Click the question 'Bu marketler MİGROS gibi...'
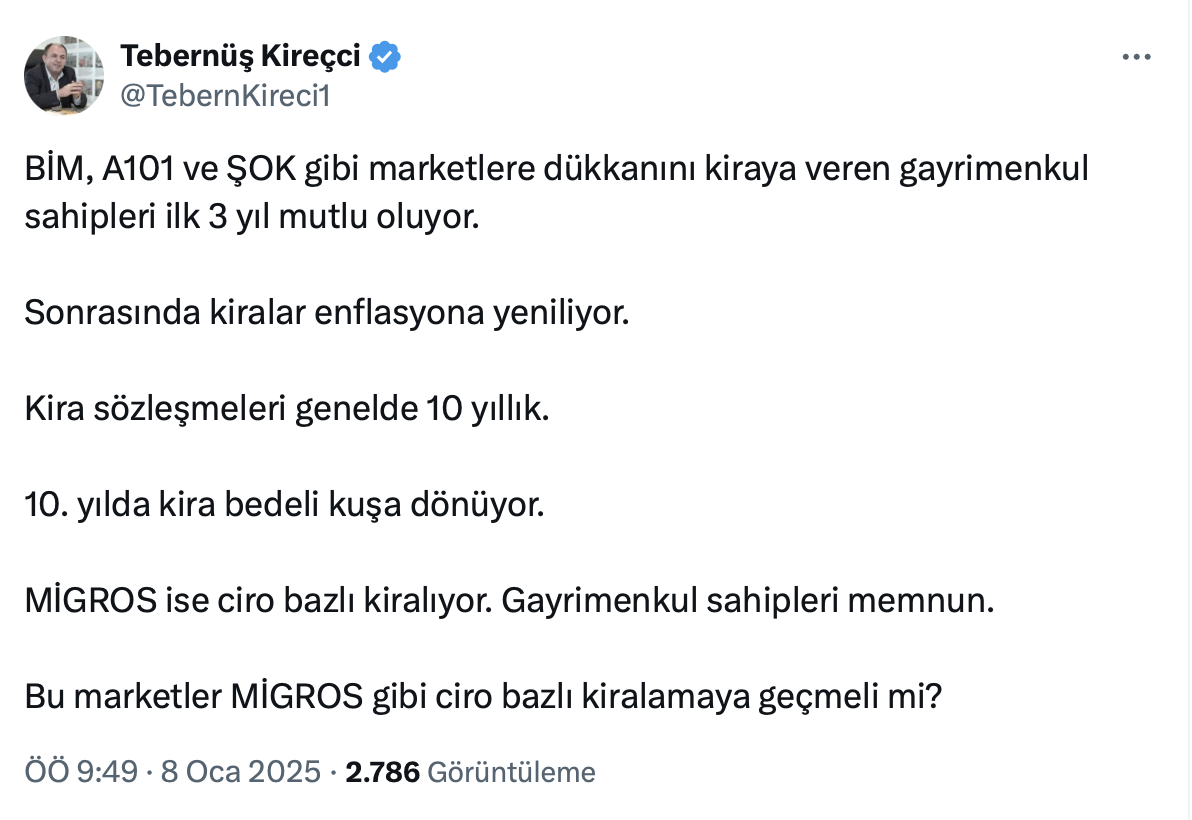Image resolution: width=1192 pixels, height=820 pixels. click(x=484, y=698)
